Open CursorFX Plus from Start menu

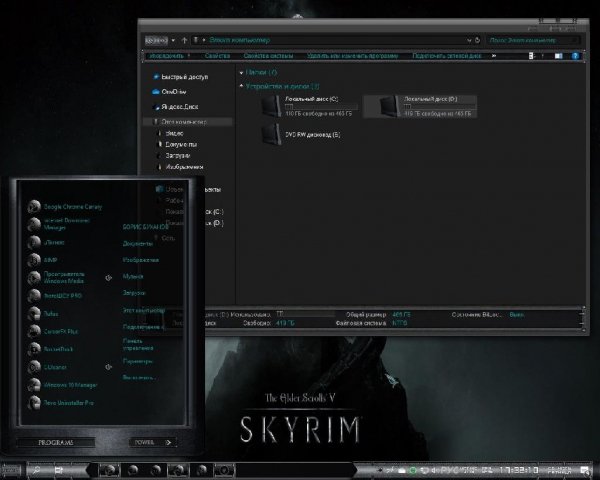(x=53, y=331)
